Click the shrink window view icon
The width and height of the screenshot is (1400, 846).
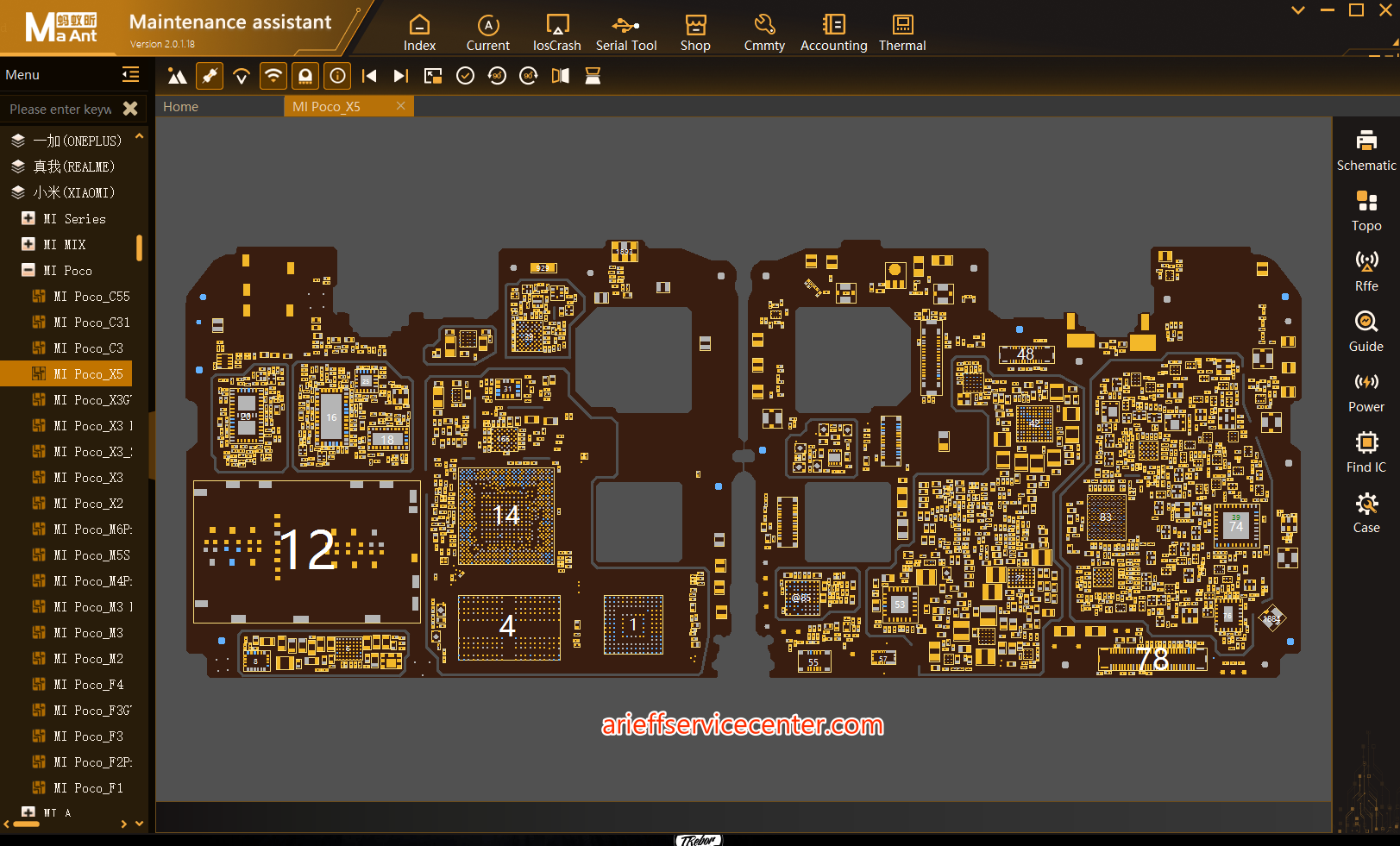(x=433, y=76)
